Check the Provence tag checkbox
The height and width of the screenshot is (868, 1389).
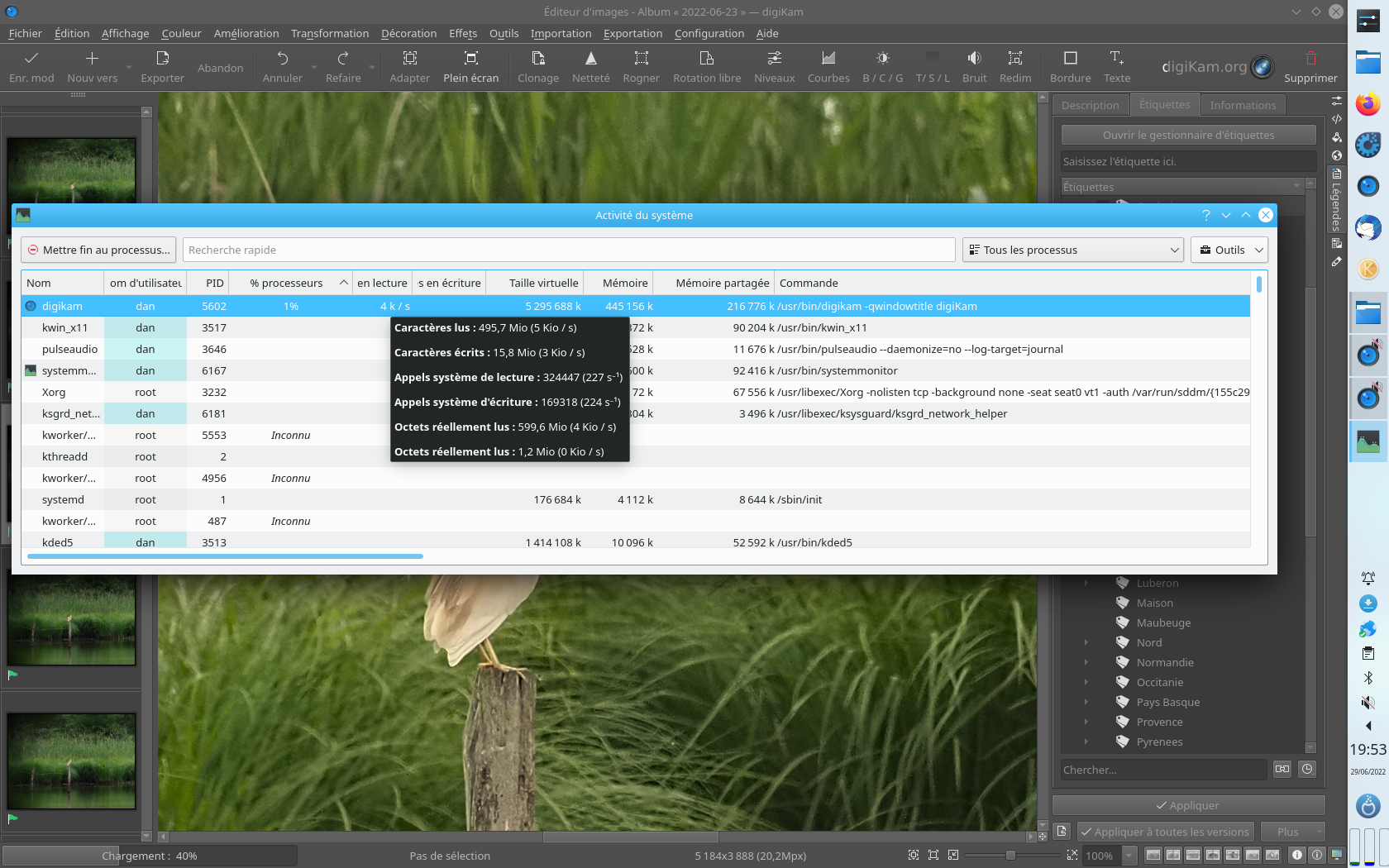(x=1104, y=722)
